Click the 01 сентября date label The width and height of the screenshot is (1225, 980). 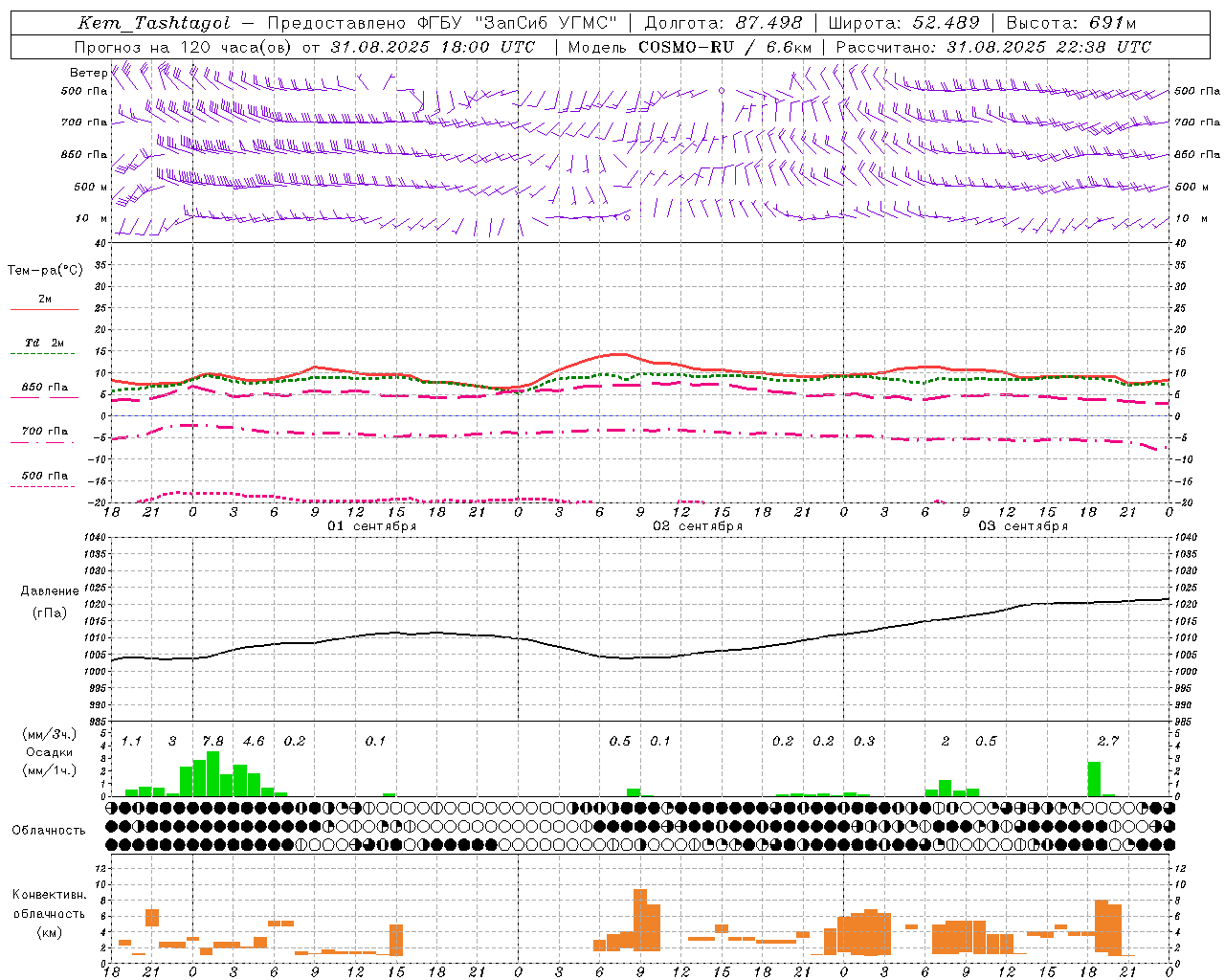point(371,526)
